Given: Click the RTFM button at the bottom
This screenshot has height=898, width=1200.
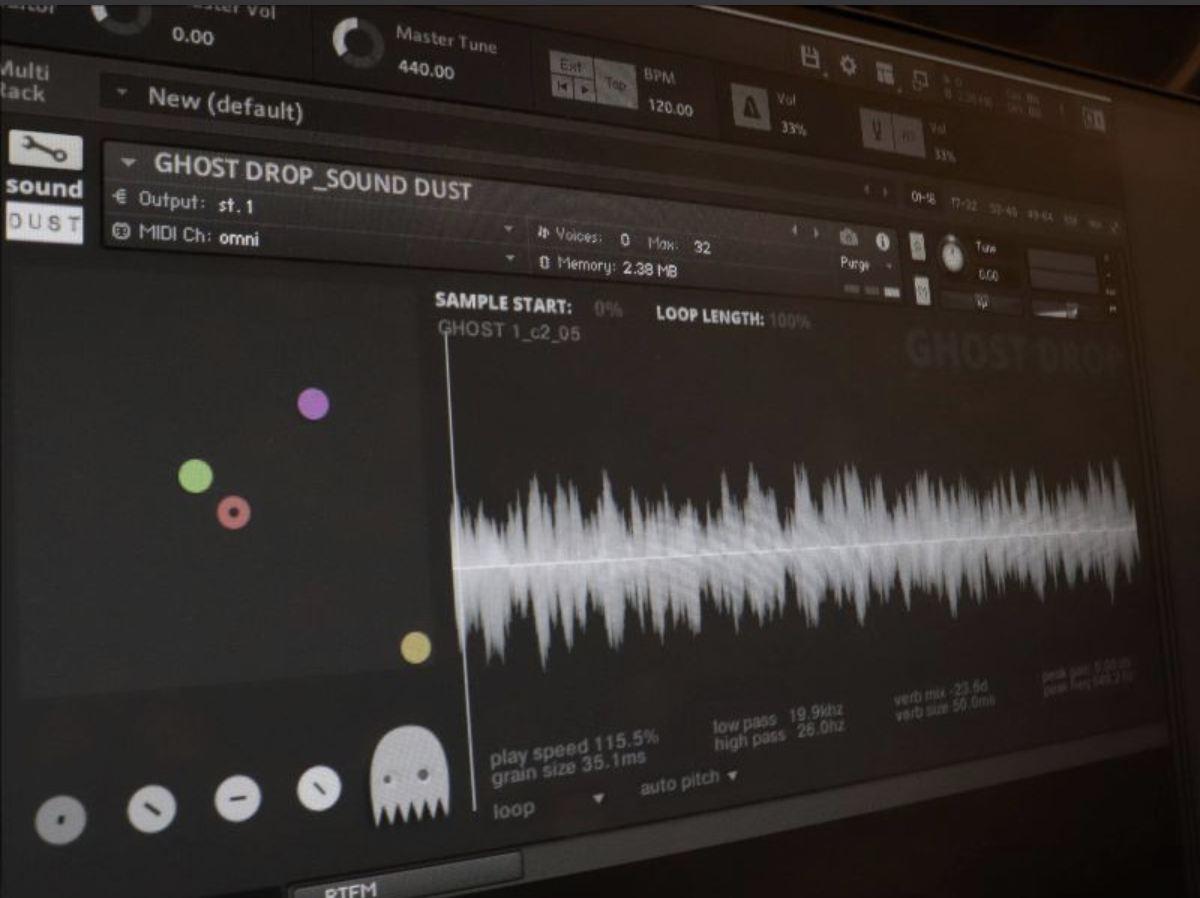Looking at the screenshot, I should (405, 878).
